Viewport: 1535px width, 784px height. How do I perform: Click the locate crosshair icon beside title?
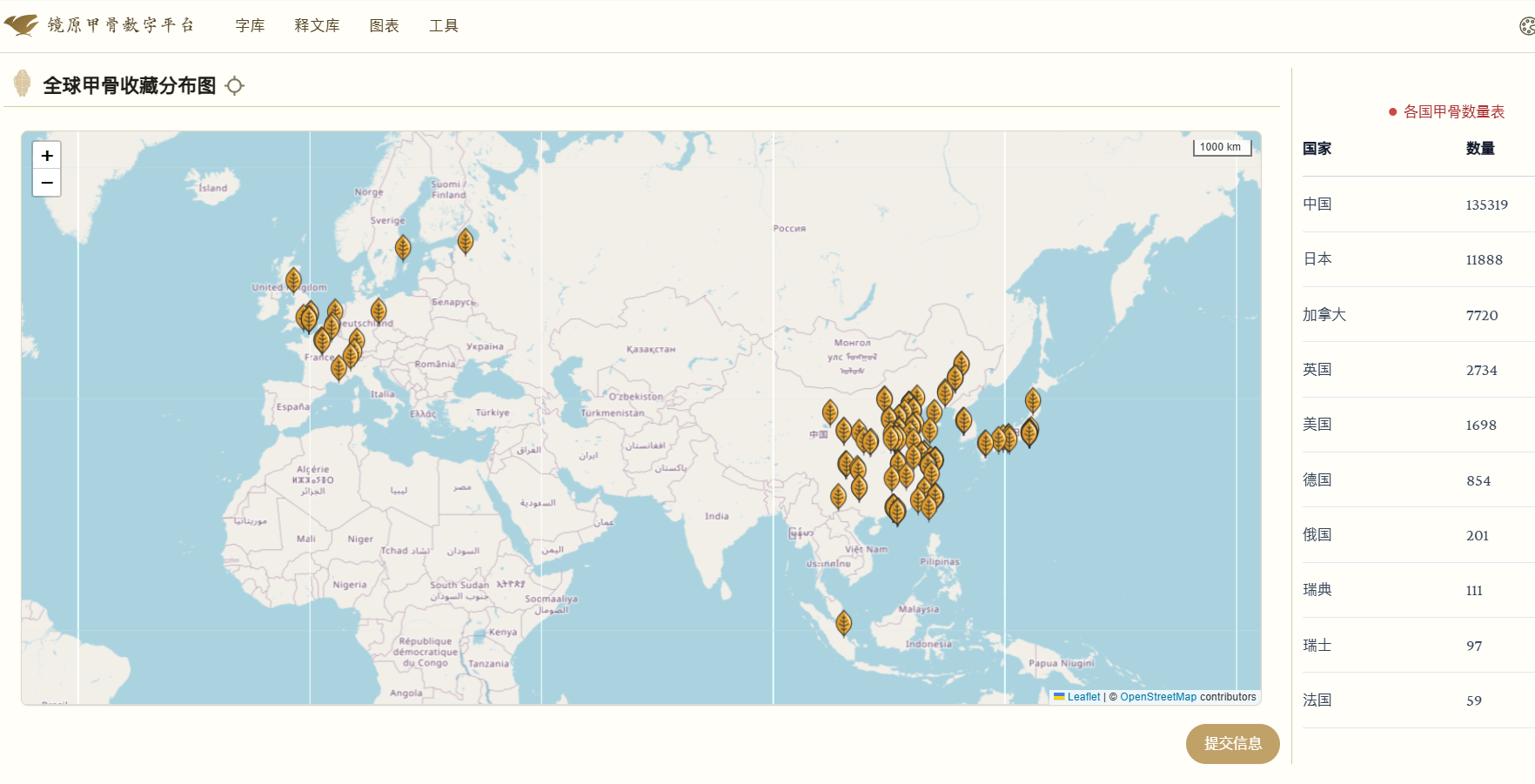[234, 85]
